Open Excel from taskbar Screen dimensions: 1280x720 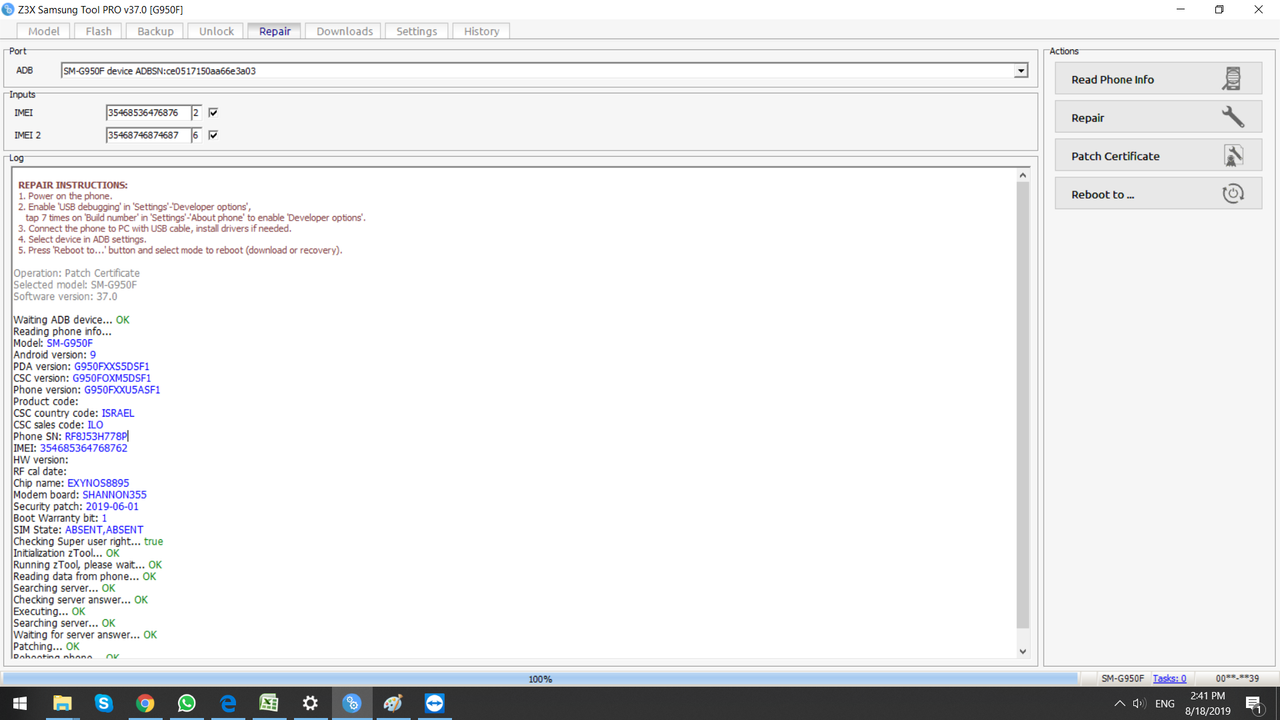point(269,704)
